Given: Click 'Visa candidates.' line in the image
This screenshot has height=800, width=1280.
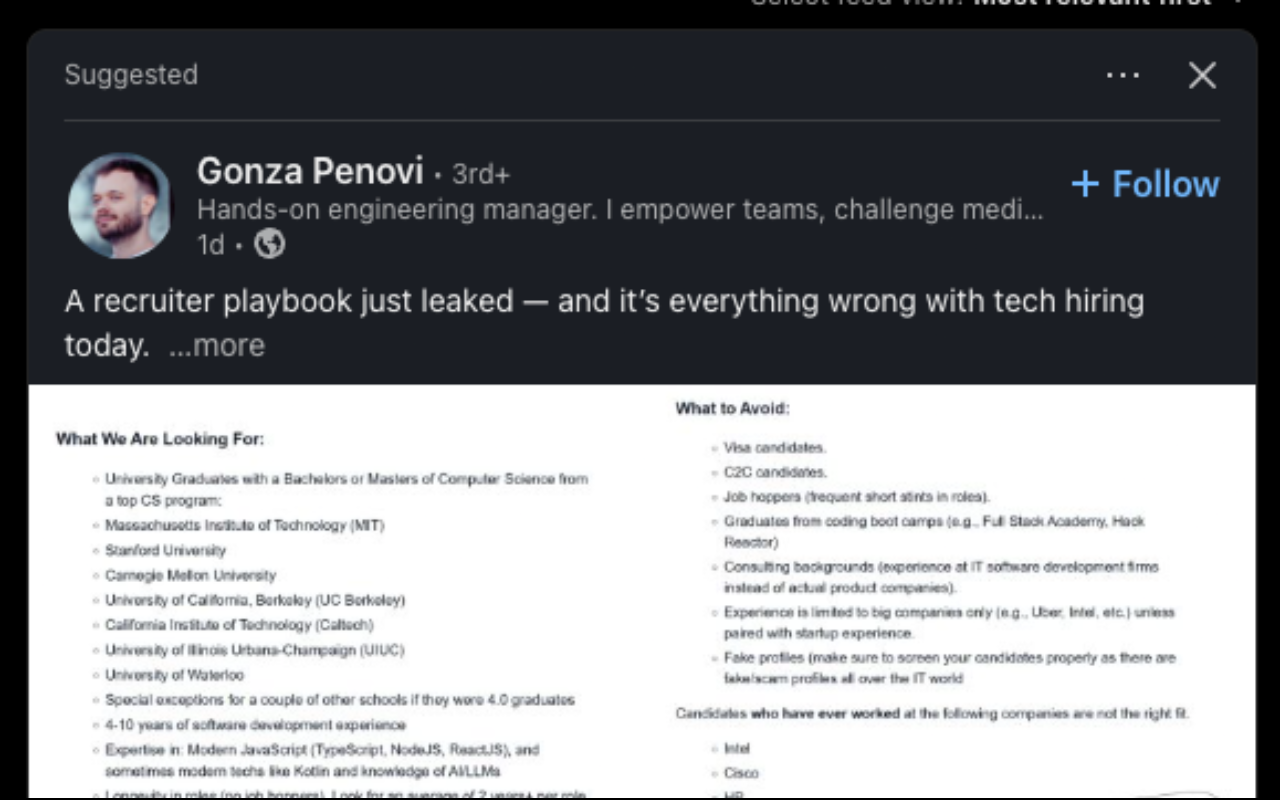Looking at the screenshot, I should [775, 447].
